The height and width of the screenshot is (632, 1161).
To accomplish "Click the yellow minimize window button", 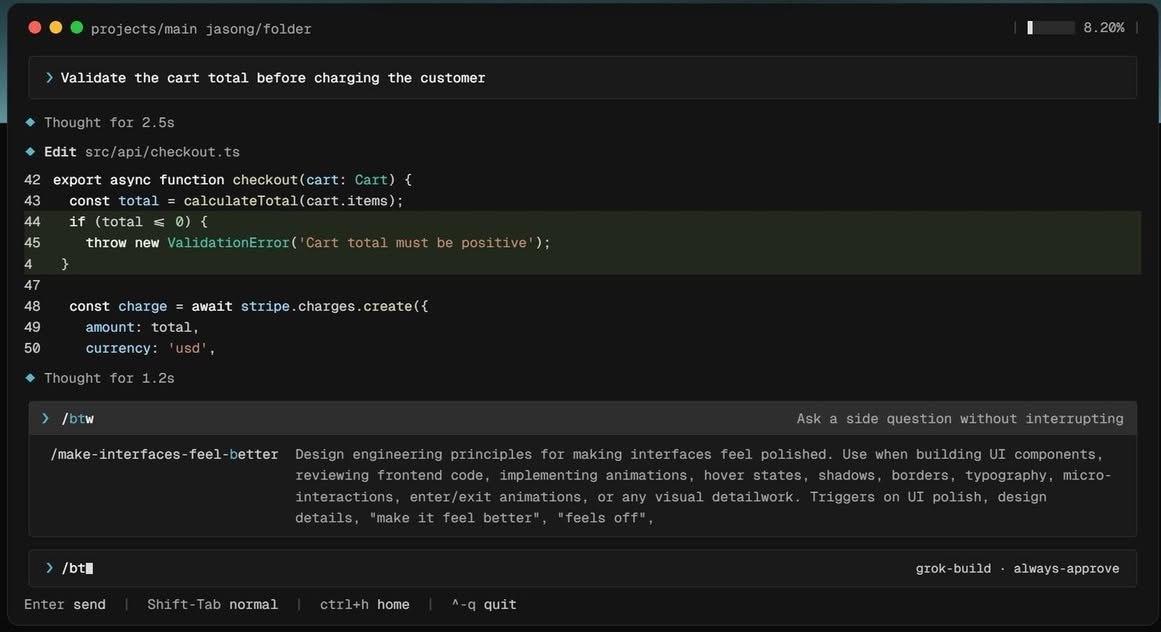I will pos(56,27).
